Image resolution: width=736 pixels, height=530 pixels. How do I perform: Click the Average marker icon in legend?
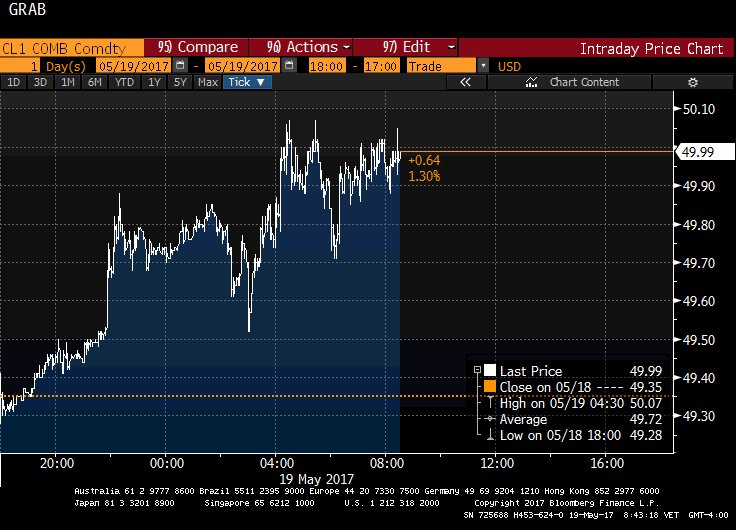[x=489, y=419]
